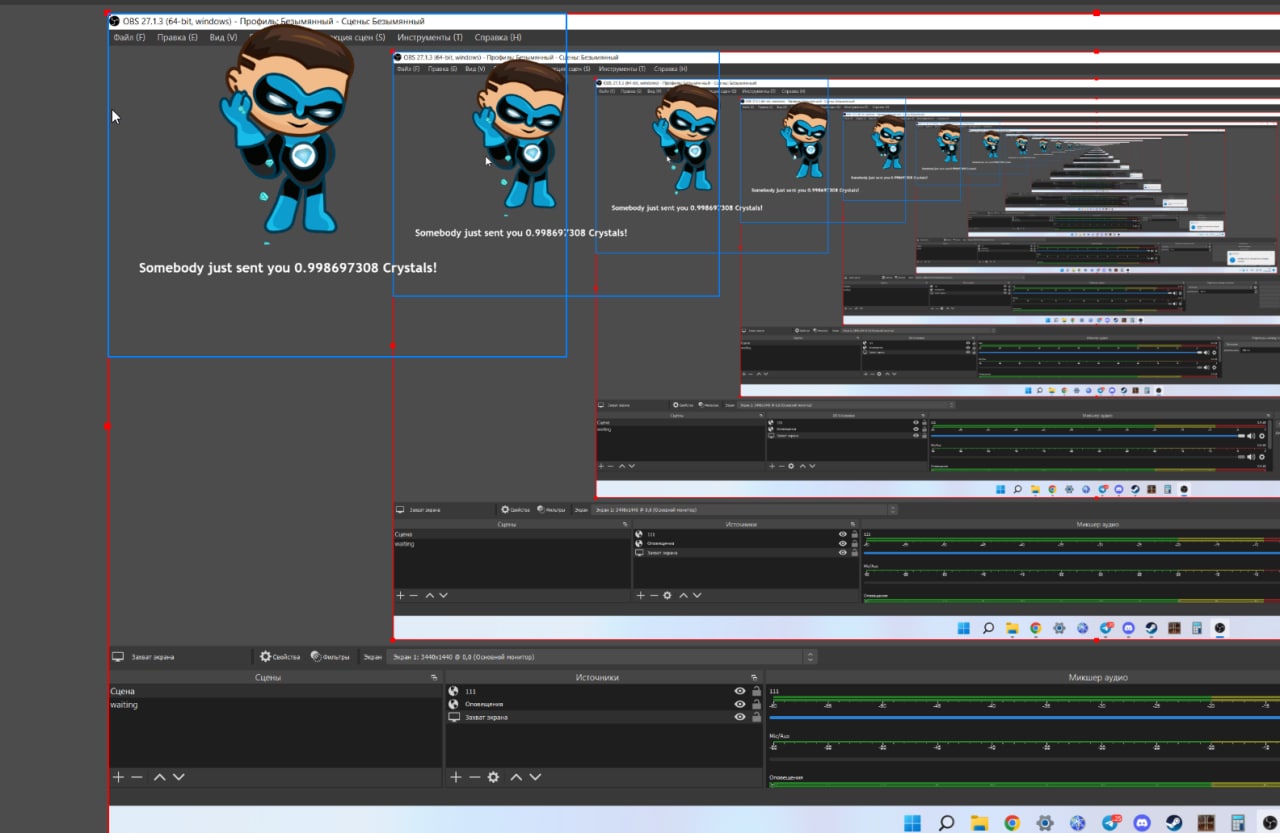Open the Инструменты (T) menu in the outermost window
The image size is (1280, 833).
point(430,38)
